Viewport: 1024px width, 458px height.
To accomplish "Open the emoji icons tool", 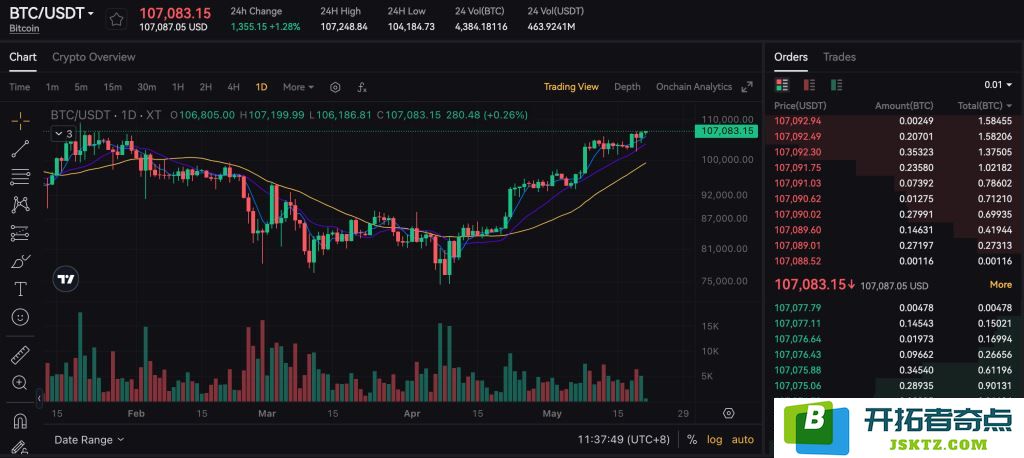I will [x=20, y=317].
